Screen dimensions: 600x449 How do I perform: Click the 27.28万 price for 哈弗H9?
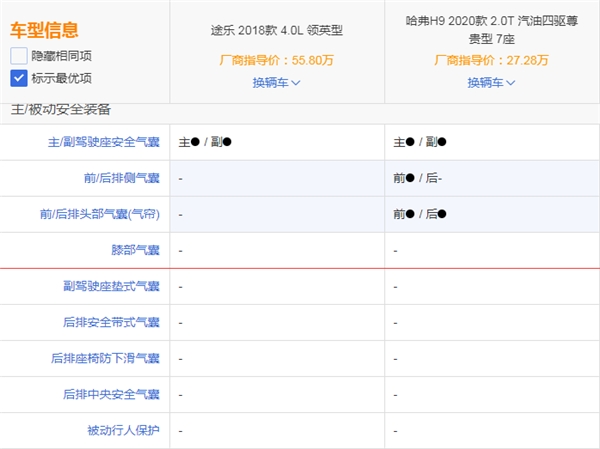click(x=527, y=60)
